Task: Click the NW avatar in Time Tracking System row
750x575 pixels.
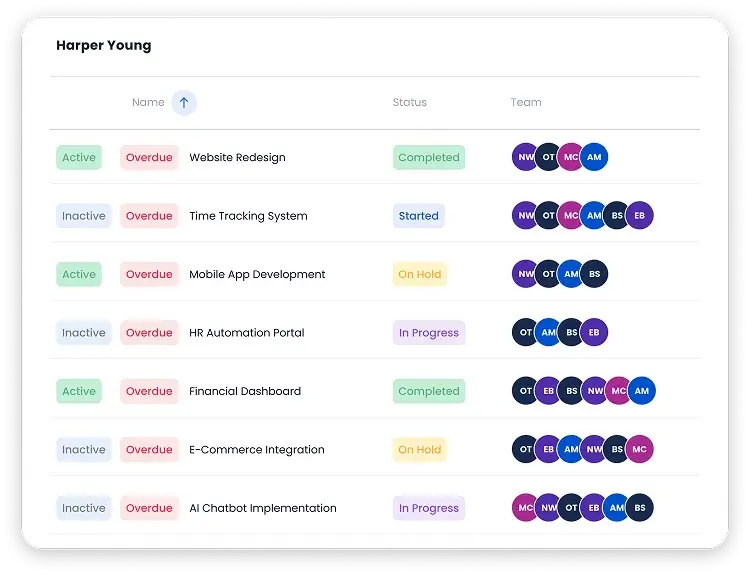Action: (525, 215)
